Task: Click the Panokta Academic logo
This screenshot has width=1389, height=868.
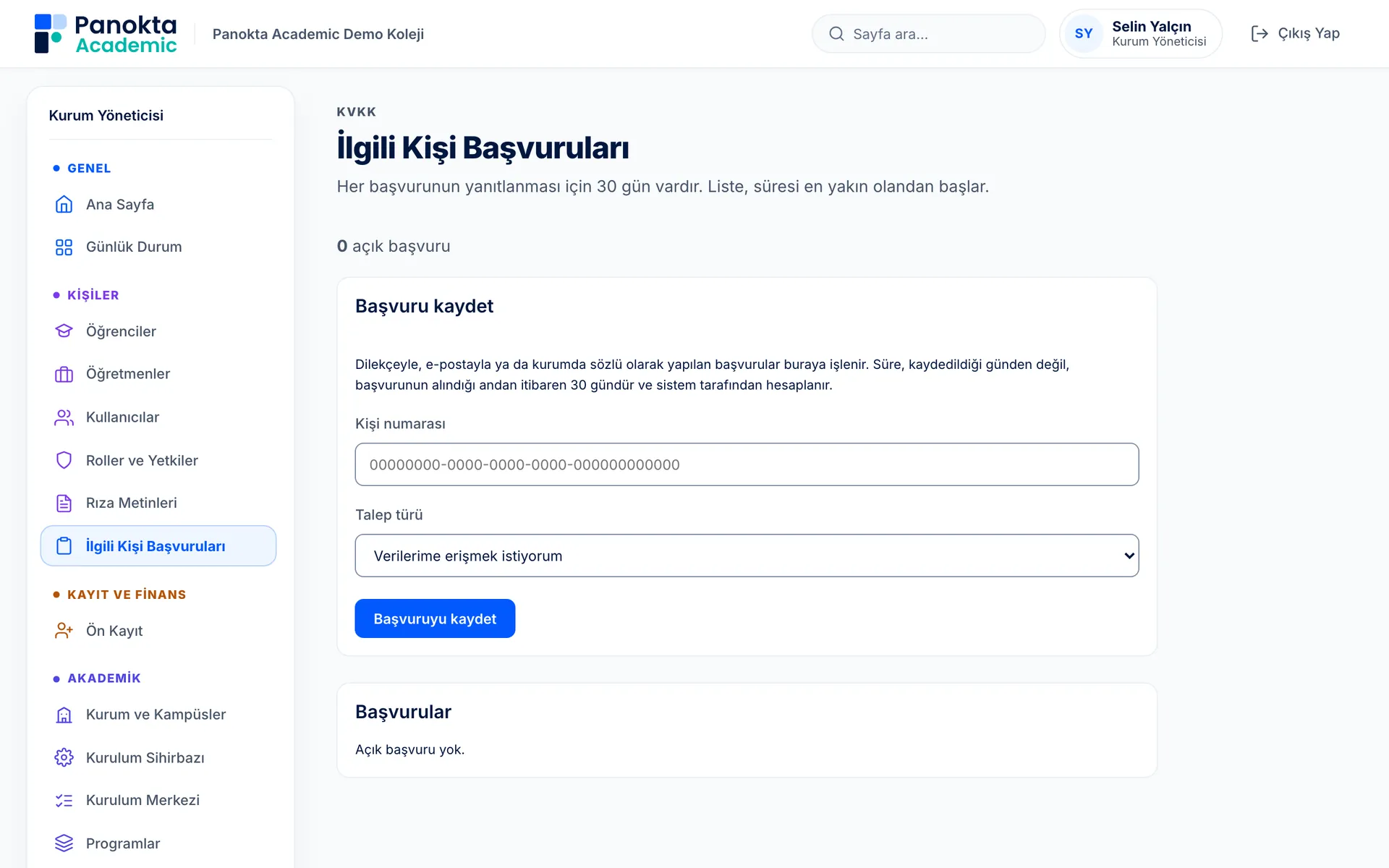Action: (106, 34)
